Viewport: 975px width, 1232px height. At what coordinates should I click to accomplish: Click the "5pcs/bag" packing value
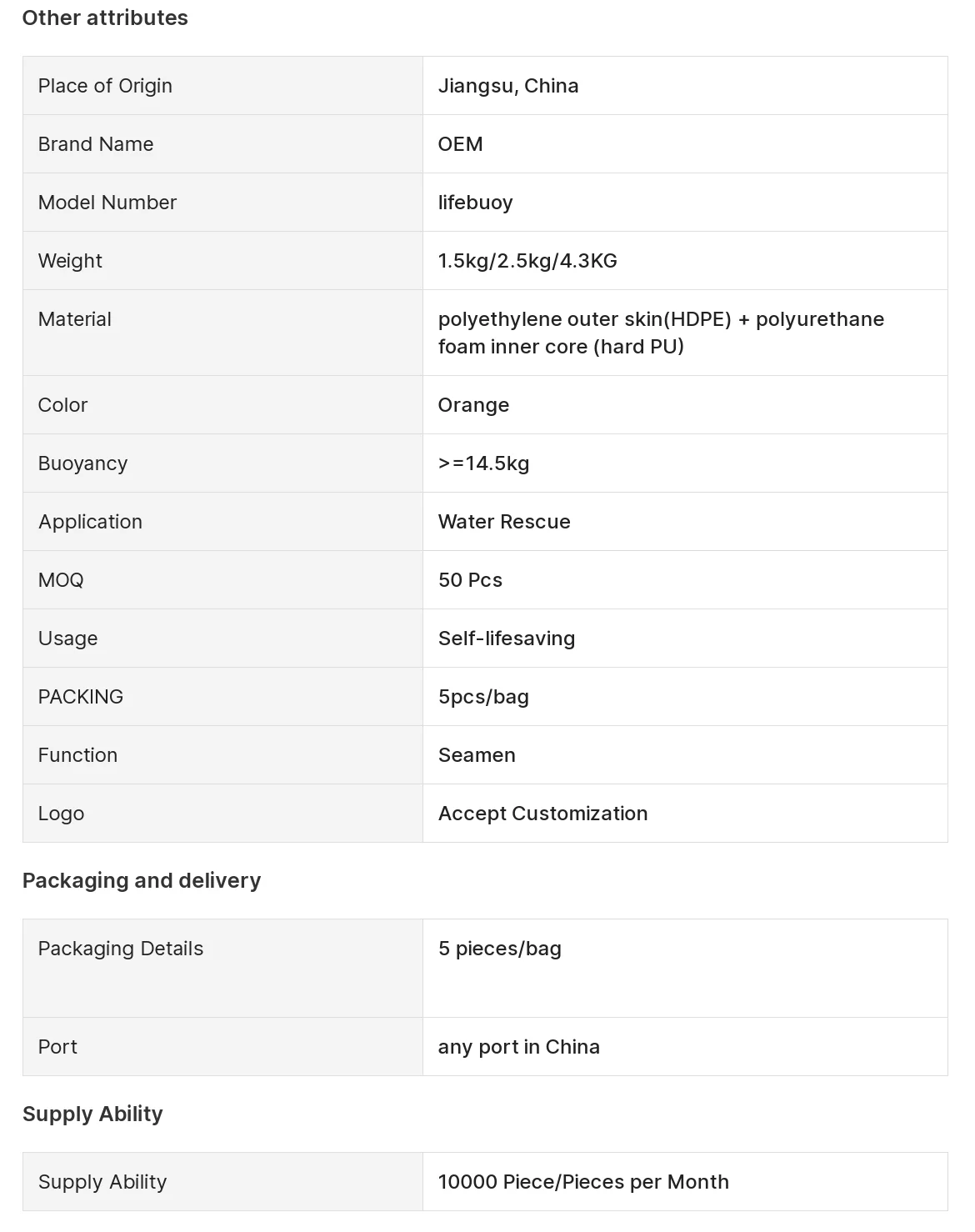click(483, 697)
